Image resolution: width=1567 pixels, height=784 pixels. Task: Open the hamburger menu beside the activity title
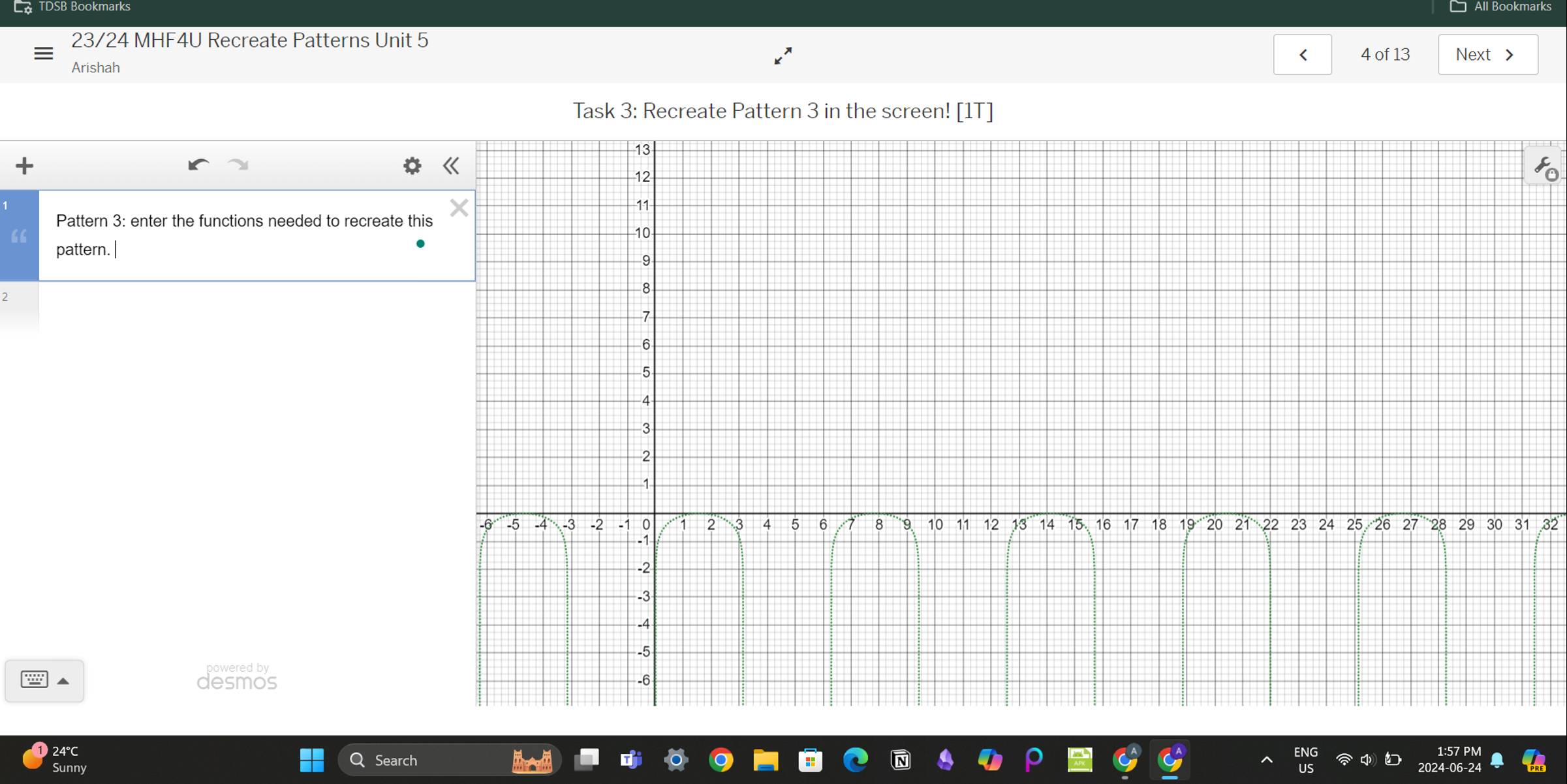coord(43,53)
